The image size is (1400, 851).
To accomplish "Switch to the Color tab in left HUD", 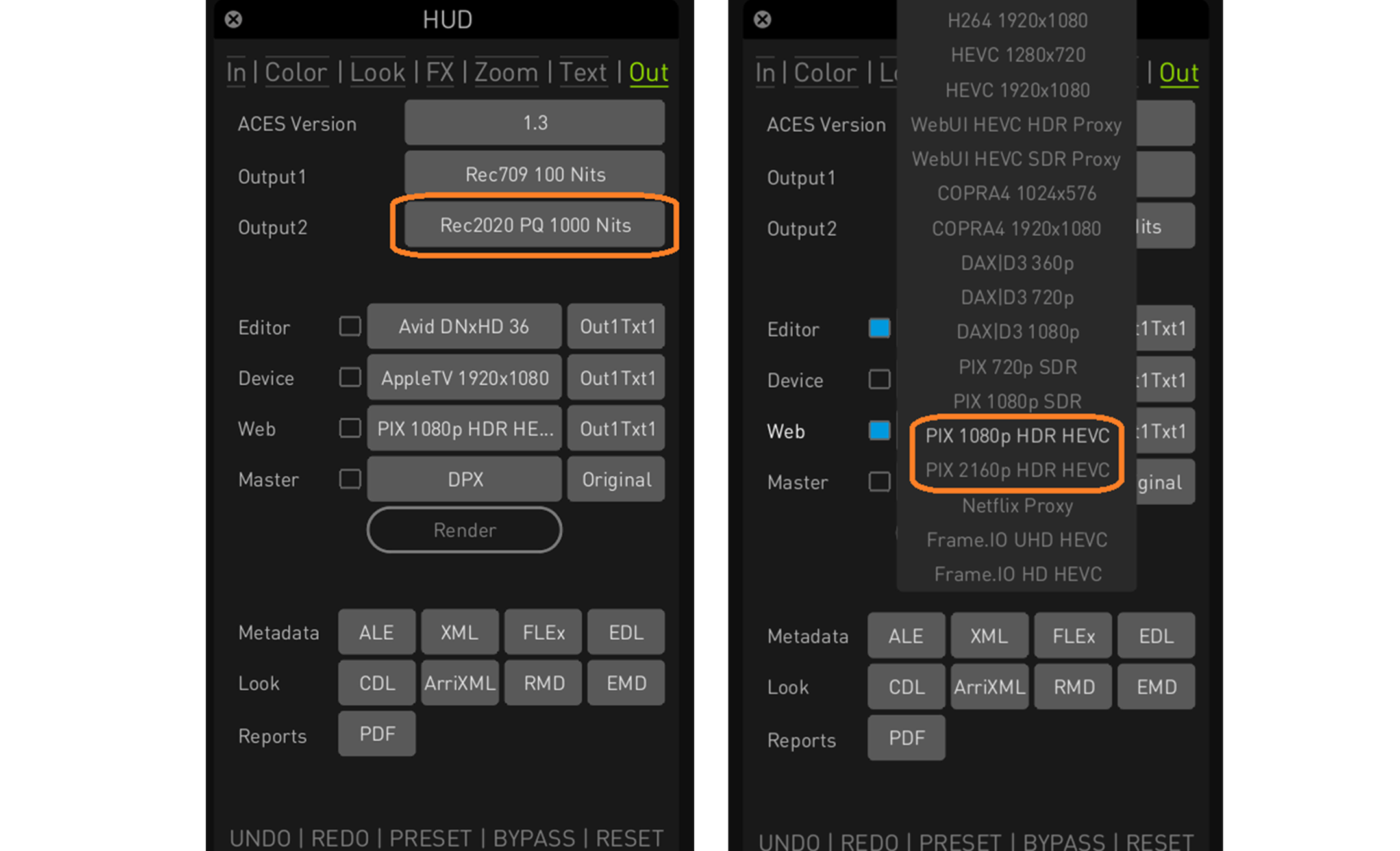I will pyautogui.click(x=295, y=72).
